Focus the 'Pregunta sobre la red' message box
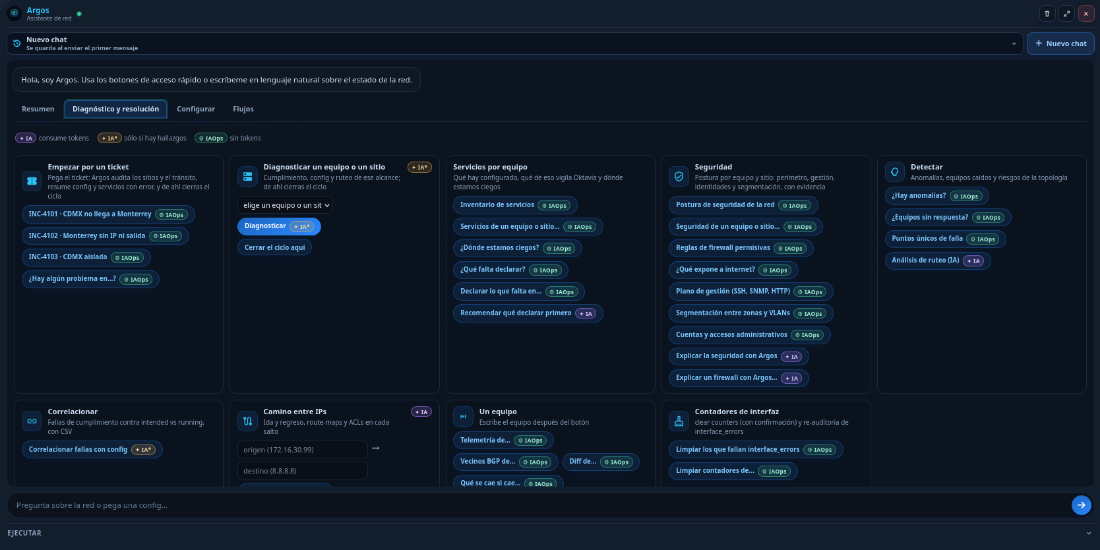 539,505
